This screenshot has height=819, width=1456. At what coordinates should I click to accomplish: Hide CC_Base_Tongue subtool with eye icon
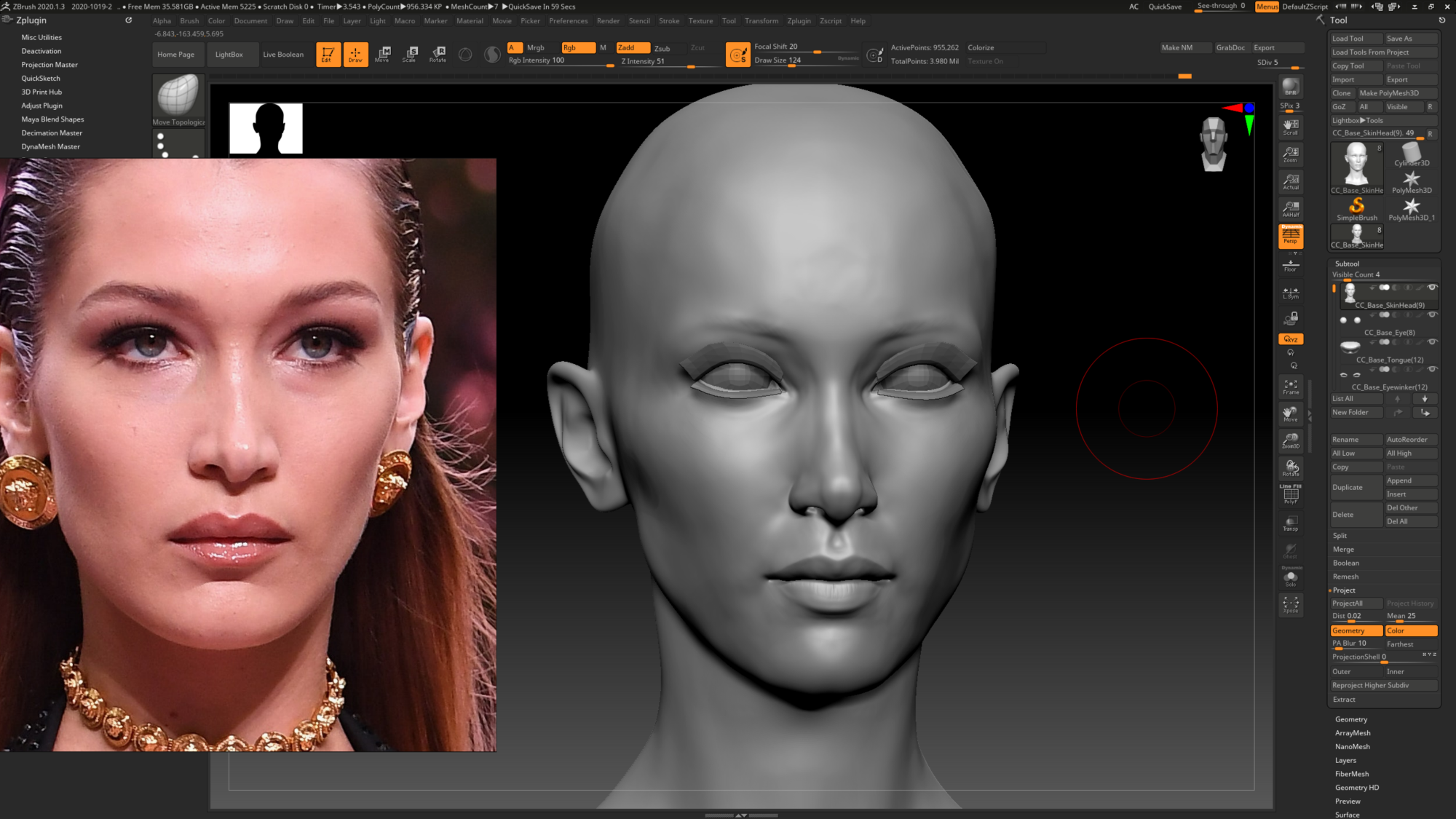click(1431, 341)
